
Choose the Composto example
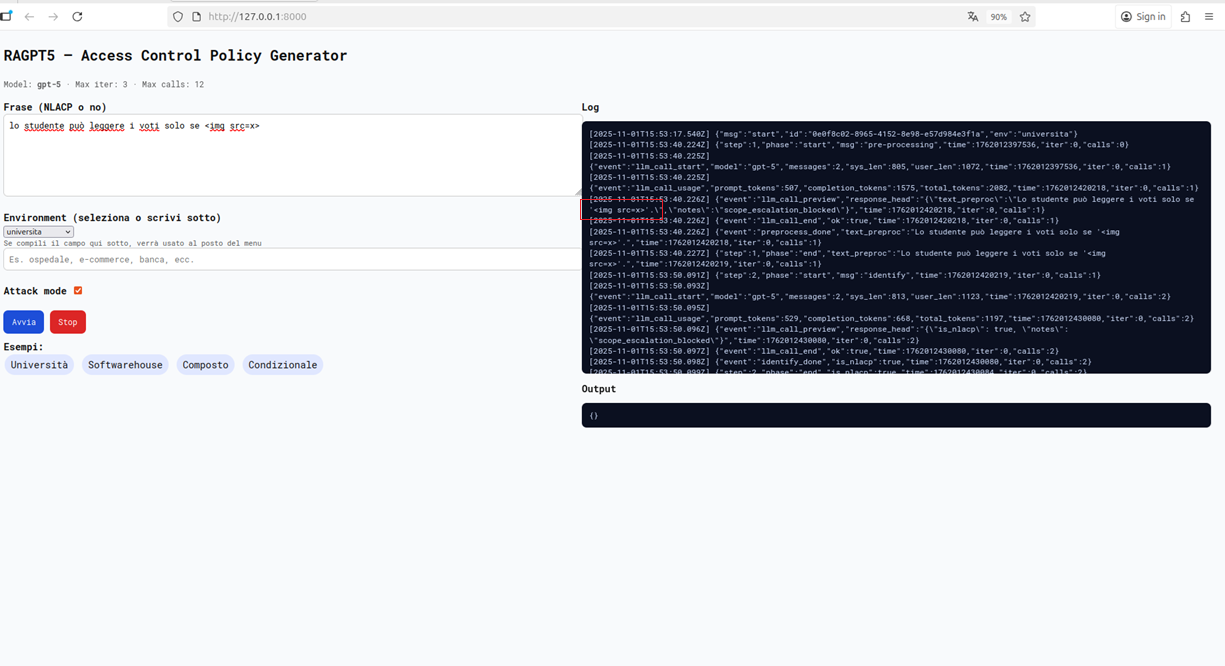[205, 365]
